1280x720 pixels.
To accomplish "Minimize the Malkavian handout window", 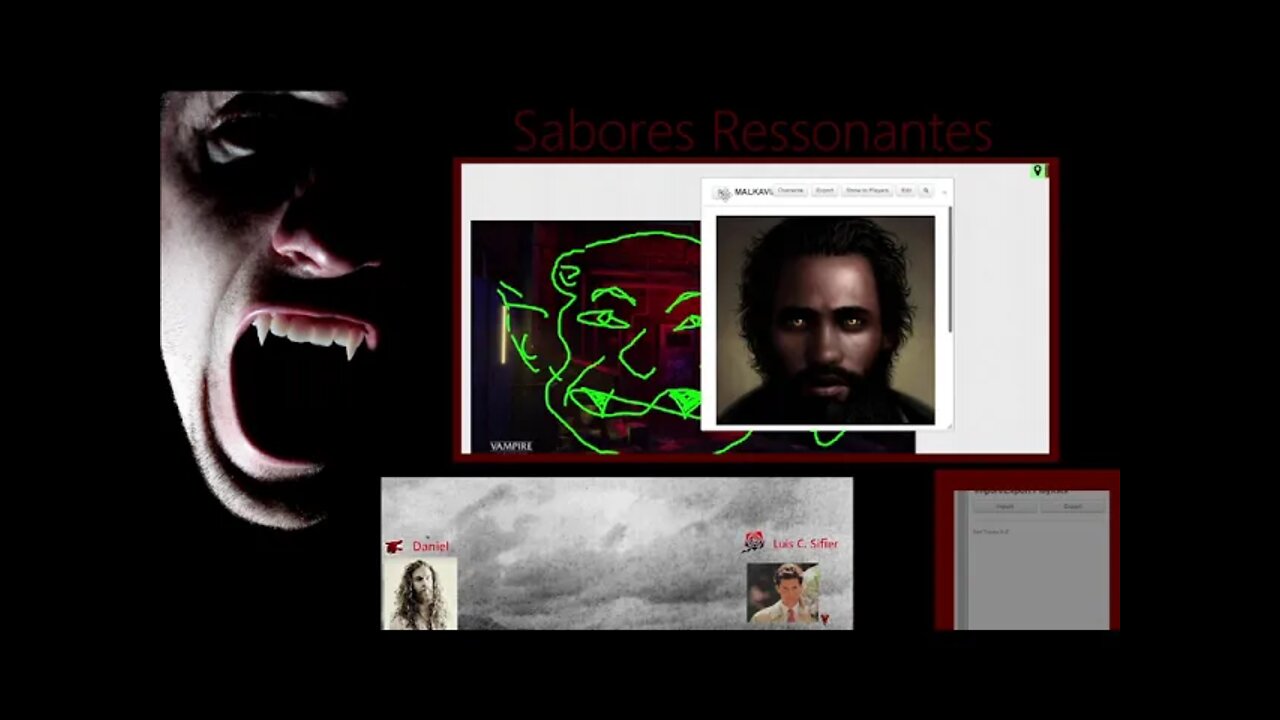I will [944, 192].
